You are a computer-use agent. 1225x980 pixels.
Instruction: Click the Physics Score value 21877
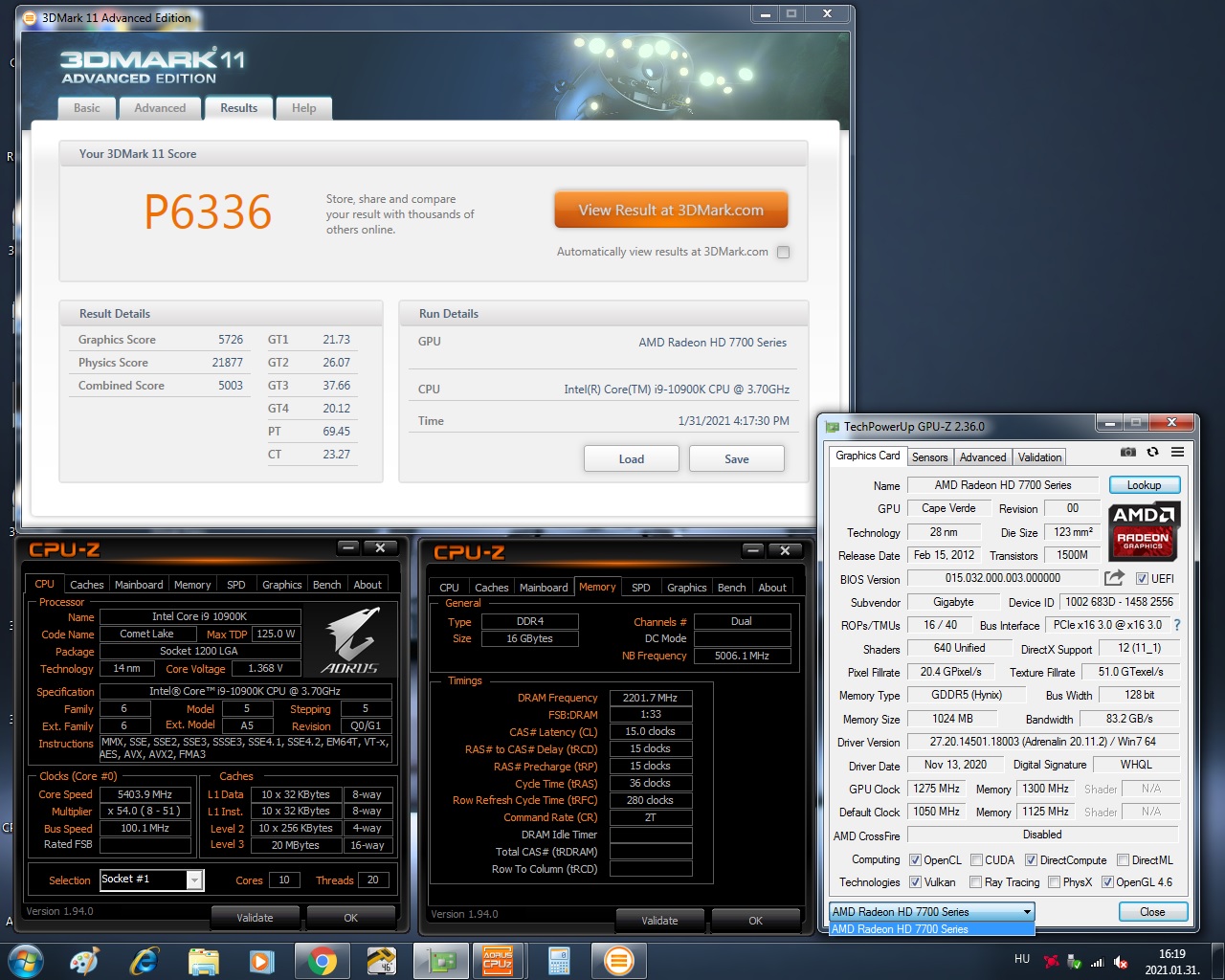pyautogui.click(x=227, y=363)
